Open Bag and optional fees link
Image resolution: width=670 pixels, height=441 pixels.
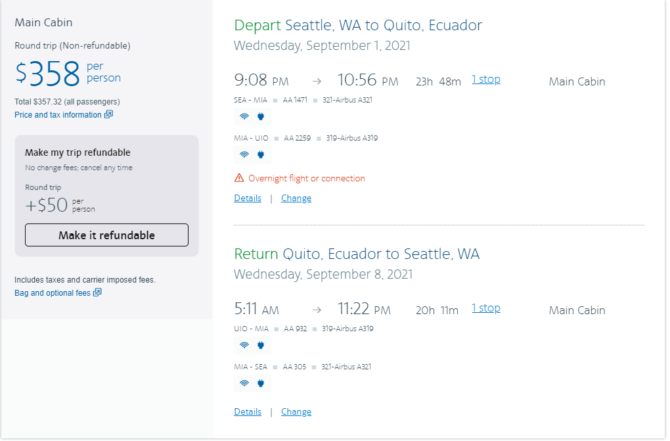[53, 293]
